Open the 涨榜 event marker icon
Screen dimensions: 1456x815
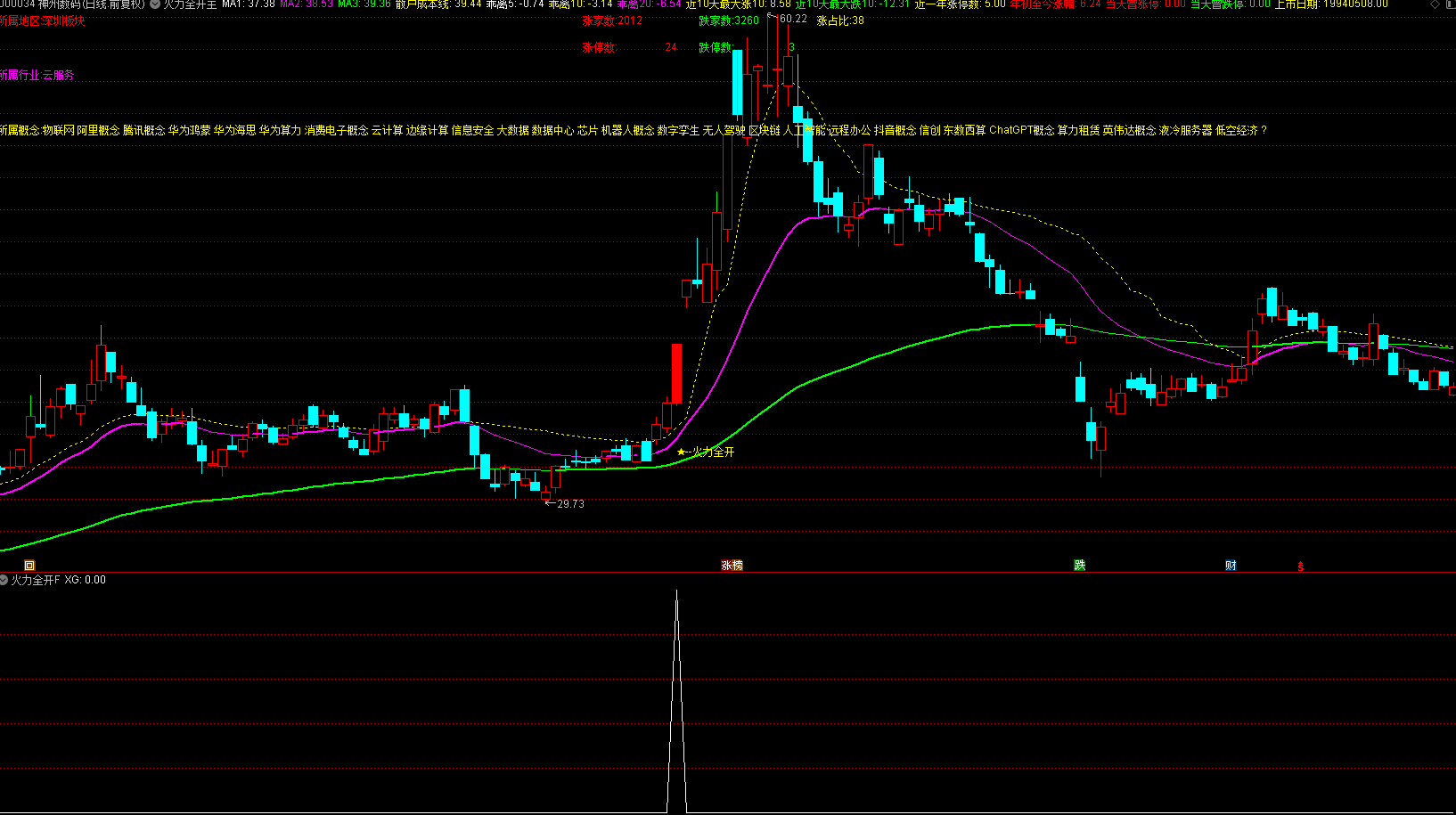pyautogui.click(x=732, y=566)
